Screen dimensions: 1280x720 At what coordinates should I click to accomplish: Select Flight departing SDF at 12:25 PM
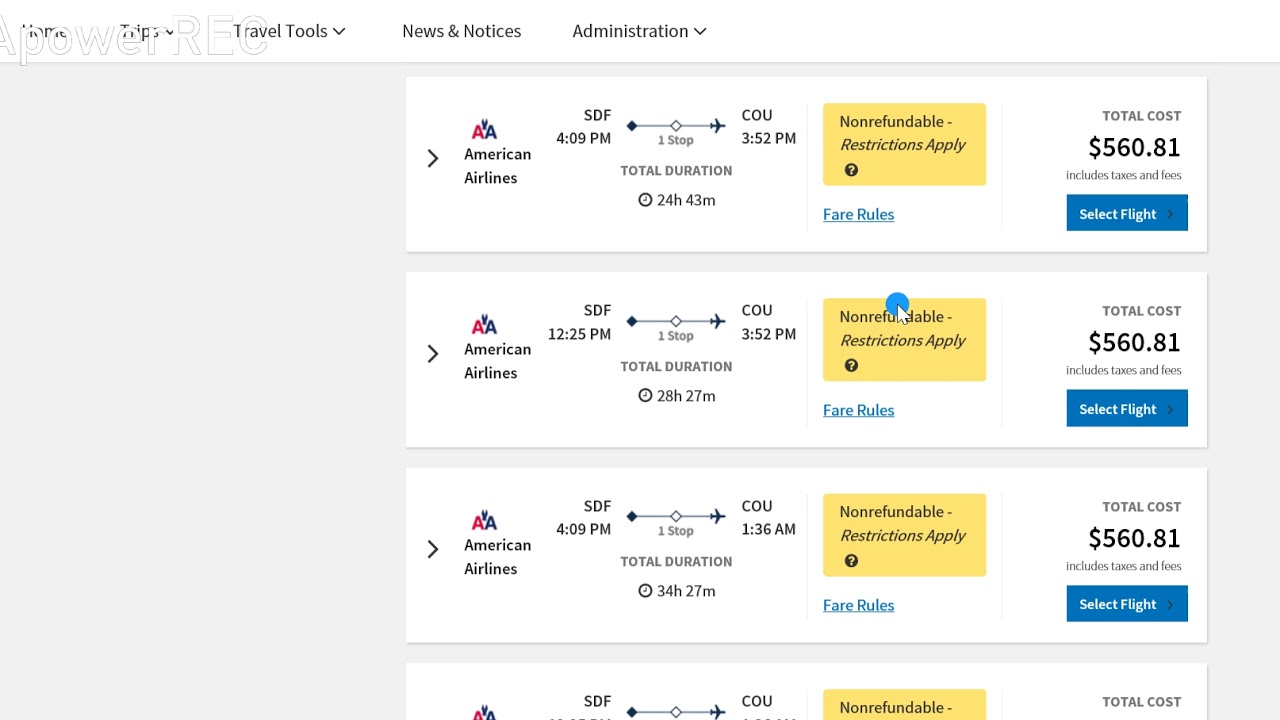1126,409
